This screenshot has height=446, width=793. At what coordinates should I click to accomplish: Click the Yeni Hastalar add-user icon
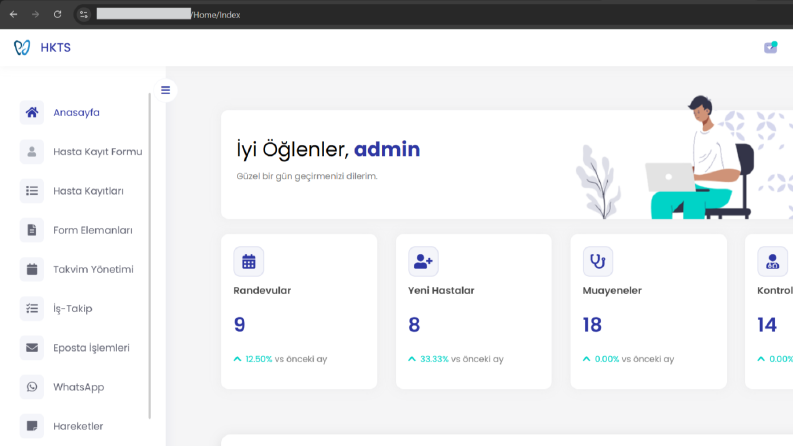click(x=423, y=261)
